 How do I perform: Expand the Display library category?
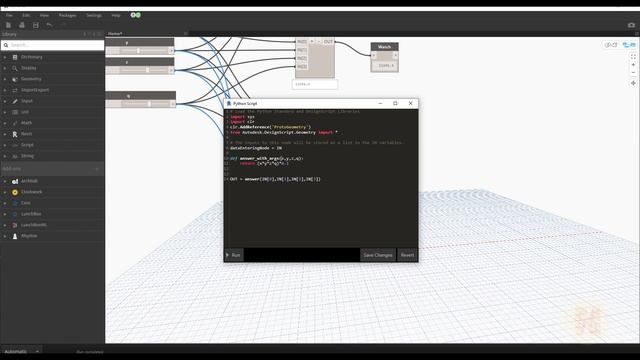coord(5,68)
